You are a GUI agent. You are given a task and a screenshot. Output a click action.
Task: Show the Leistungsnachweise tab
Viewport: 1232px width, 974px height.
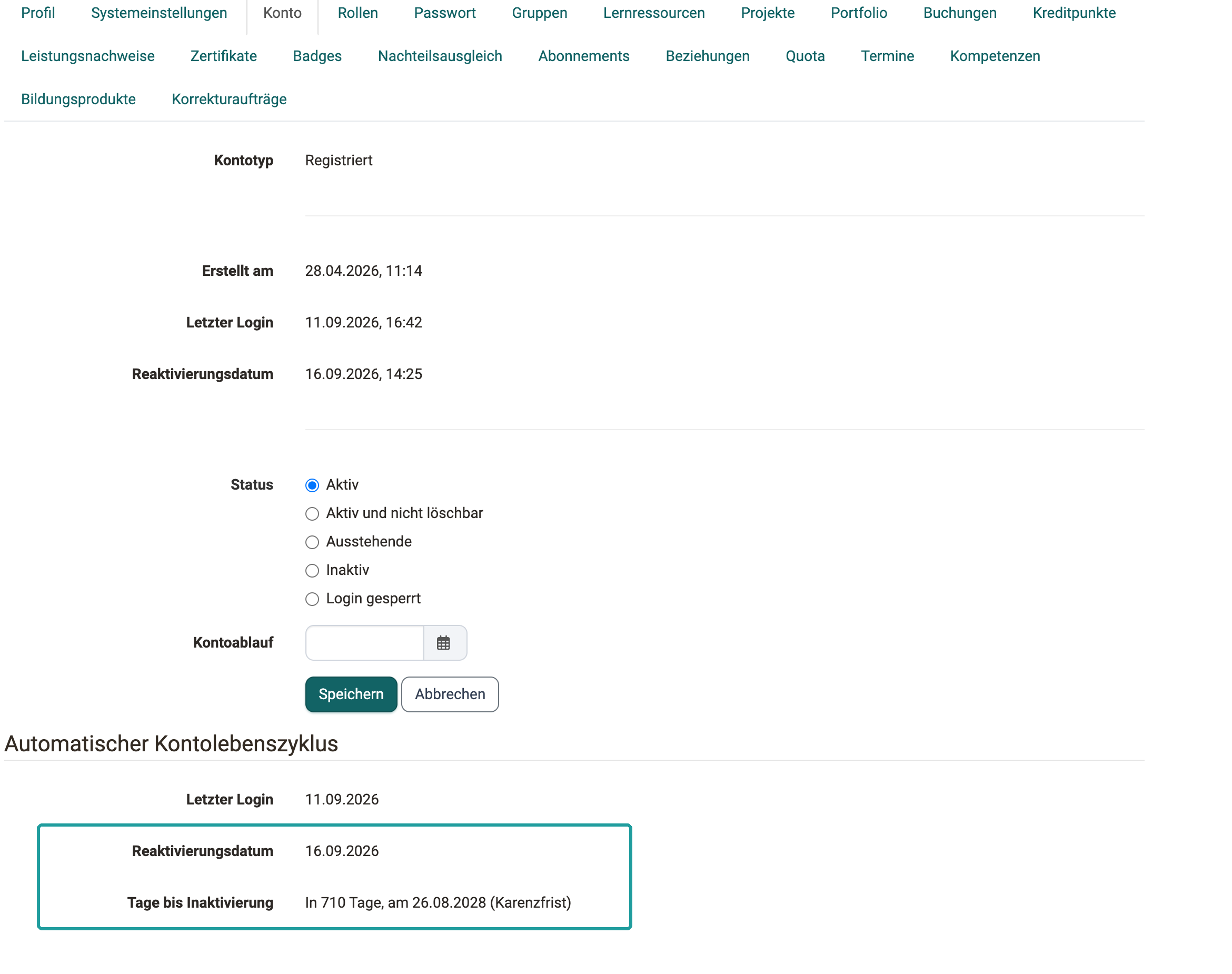[x=88, y=56]
